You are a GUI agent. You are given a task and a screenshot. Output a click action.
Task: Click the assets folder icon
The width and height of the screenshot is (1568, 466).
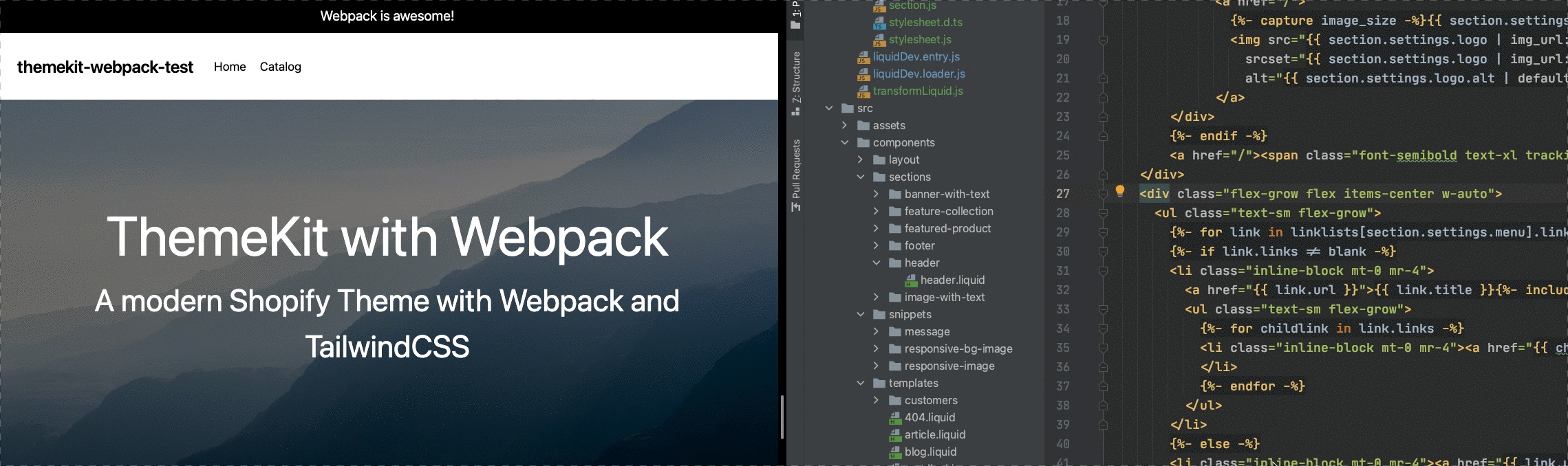point(863,125)
